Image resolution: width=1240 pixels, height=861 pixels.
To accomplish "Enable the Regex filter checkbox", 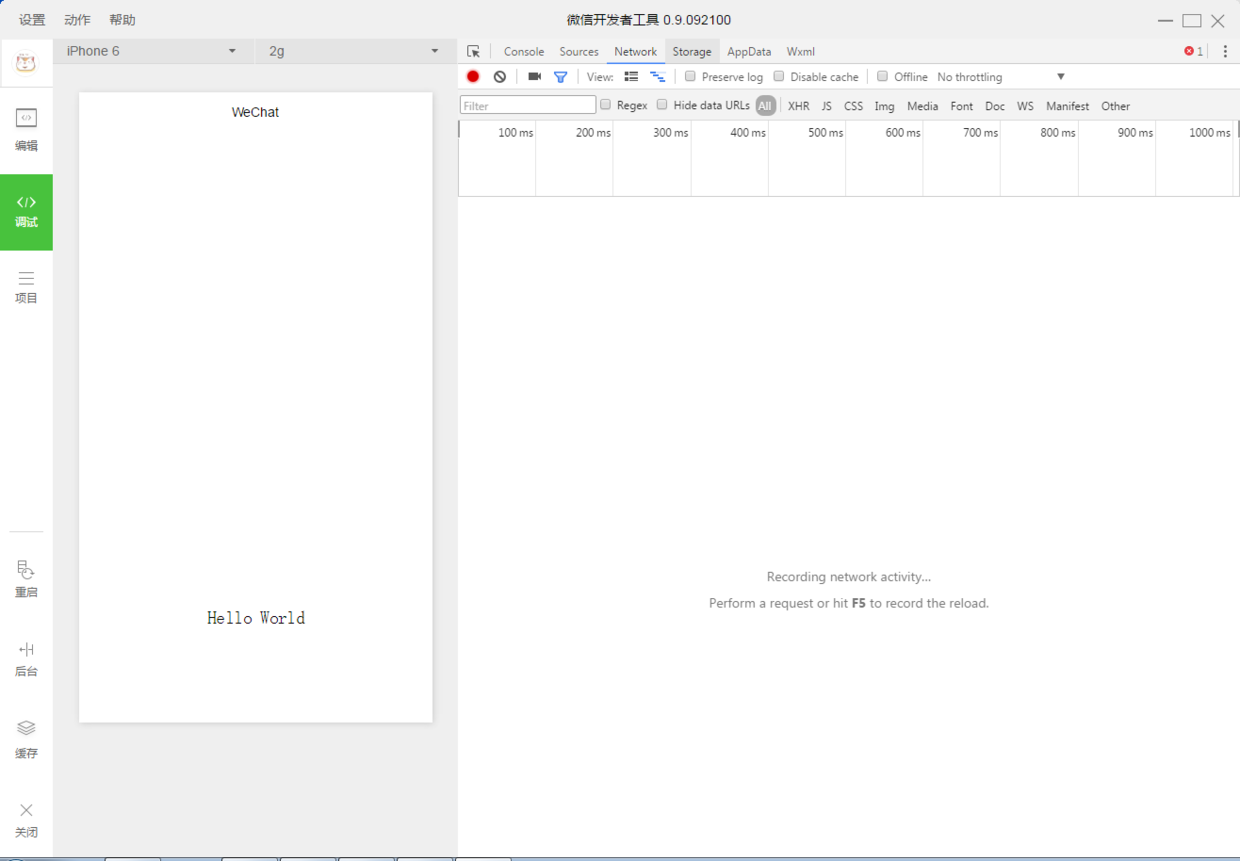I will [x=605, y=105].
